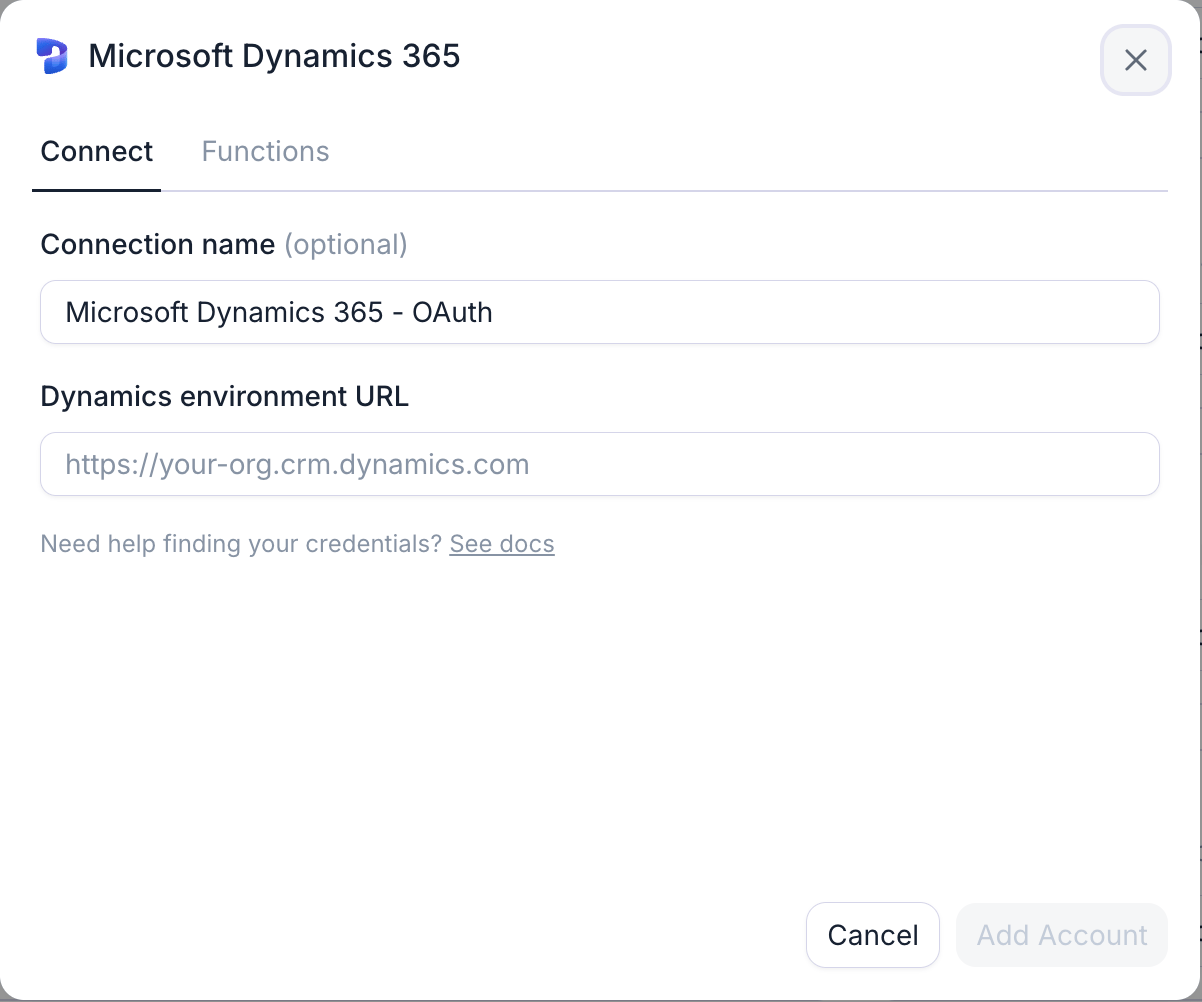The width and height of the screenshot is (1202, 1002).
Task: Click the 'Need help finding your credentials?' text
Action: click(x=241, y=544)
